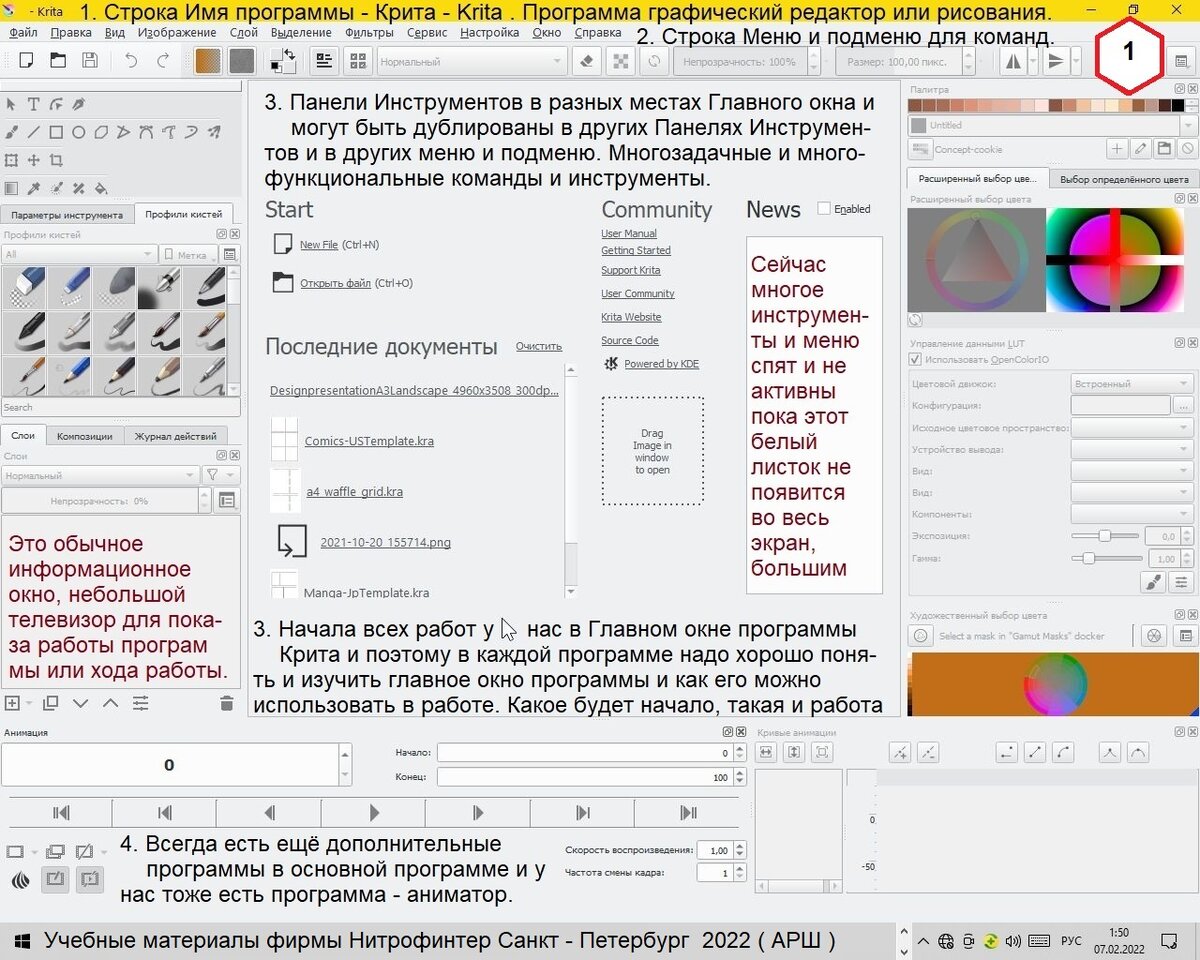Open the Файл menu
Viewport: 1200px width, 960px height.
click(x=23, y=32)
